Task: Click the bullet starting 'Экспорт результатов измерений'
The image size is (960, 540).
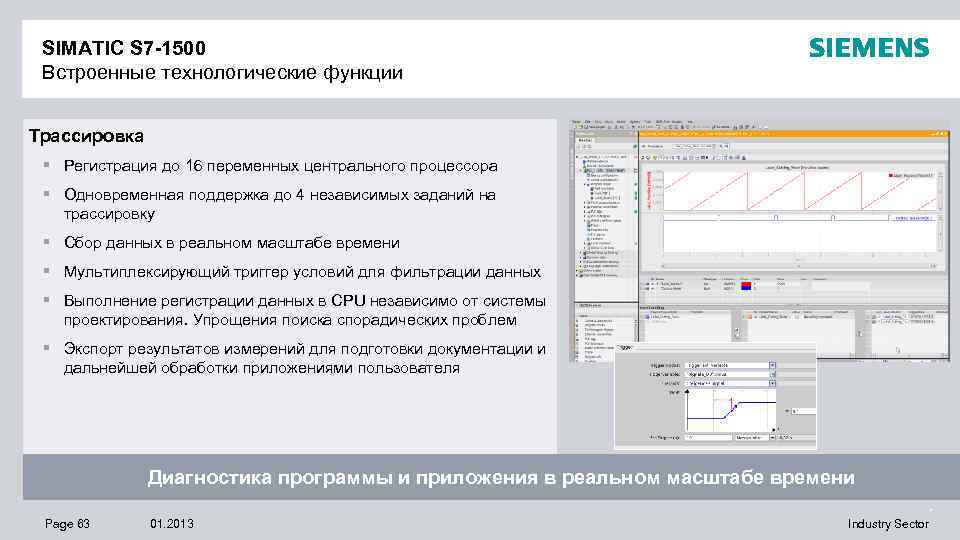Action: [x=304, y=358]
